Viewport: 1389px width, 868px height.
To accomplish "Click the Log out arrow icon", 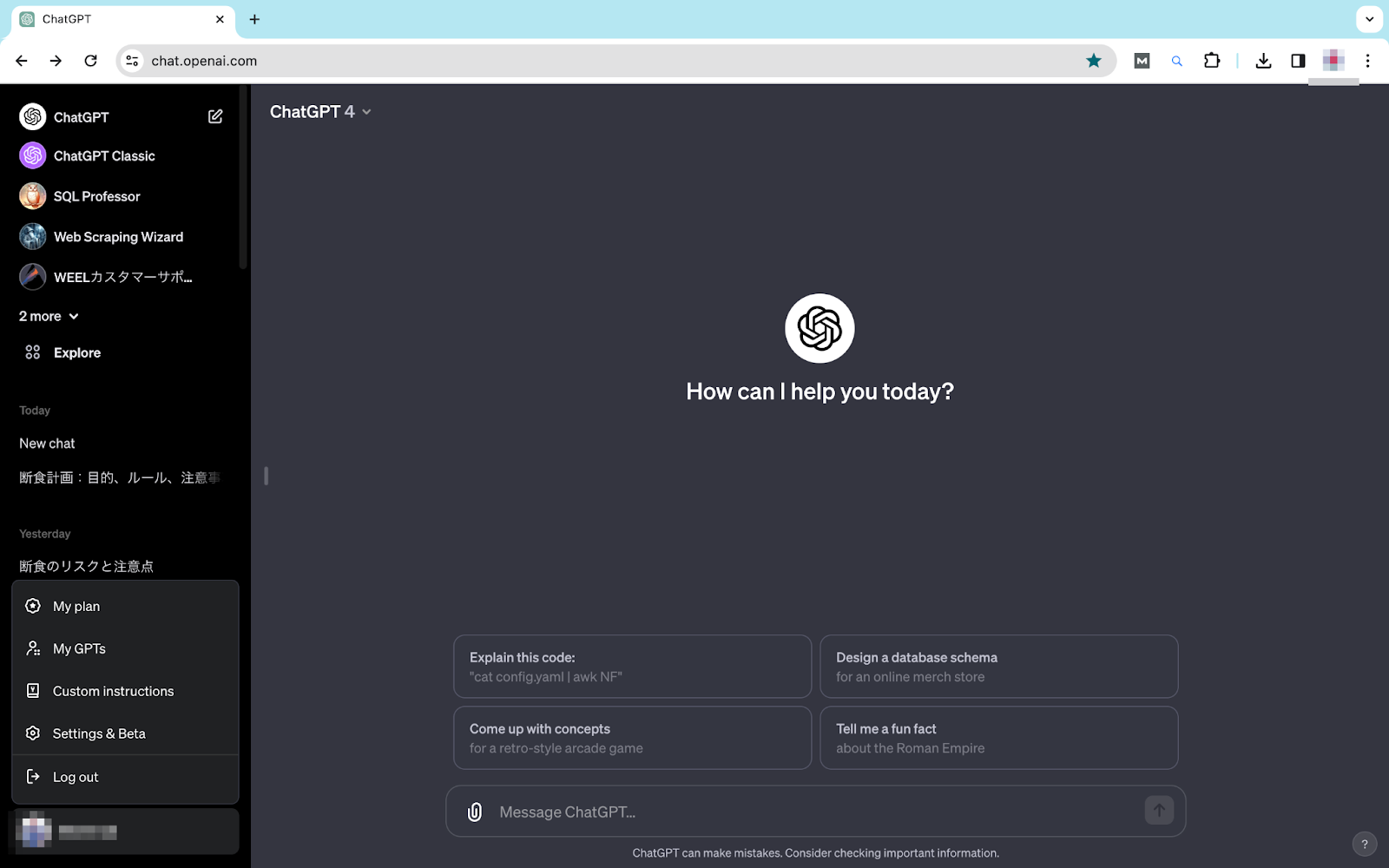I will [33, 777].
